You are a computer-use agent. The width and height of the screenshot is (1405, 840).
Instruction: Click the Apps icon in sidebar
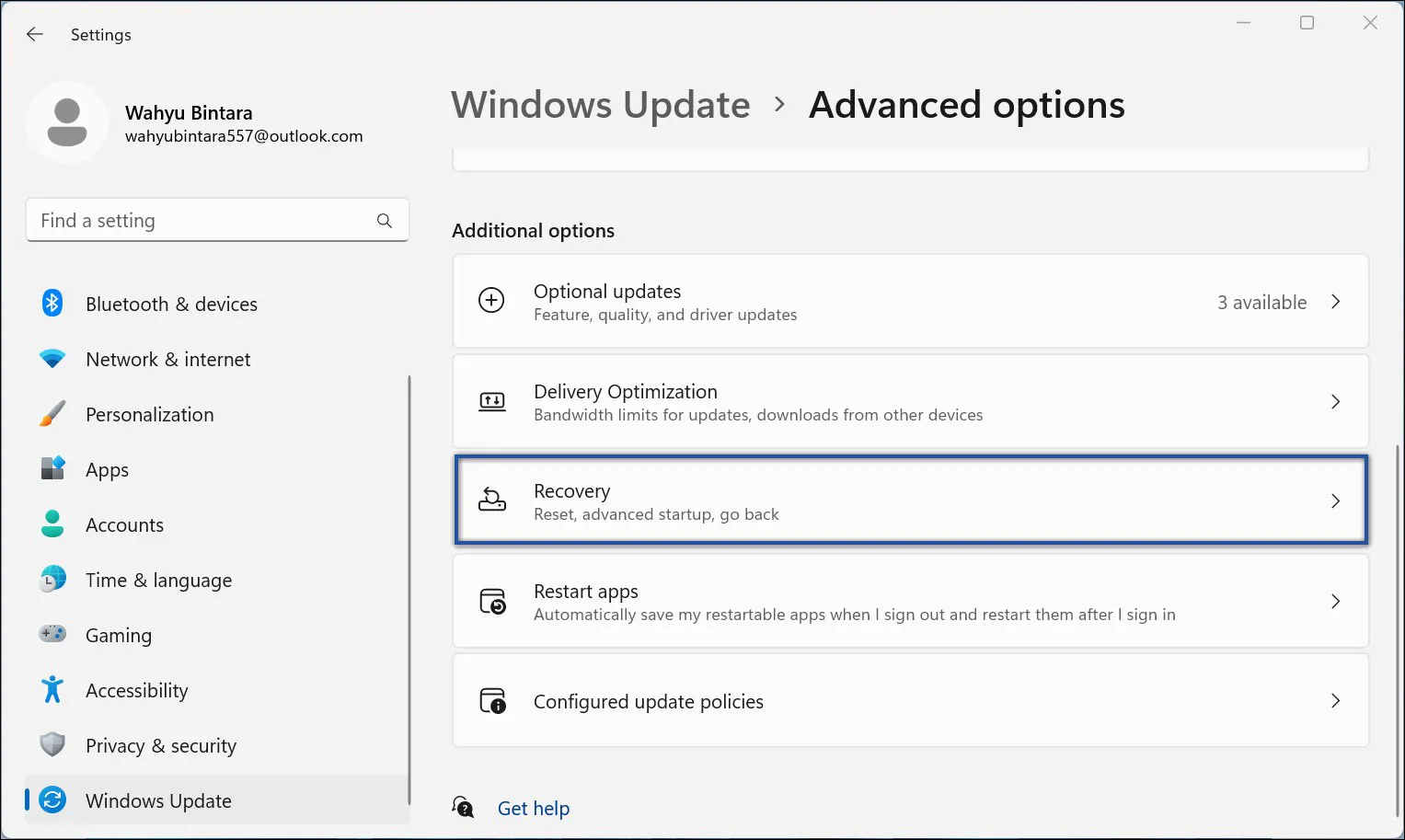52,468
